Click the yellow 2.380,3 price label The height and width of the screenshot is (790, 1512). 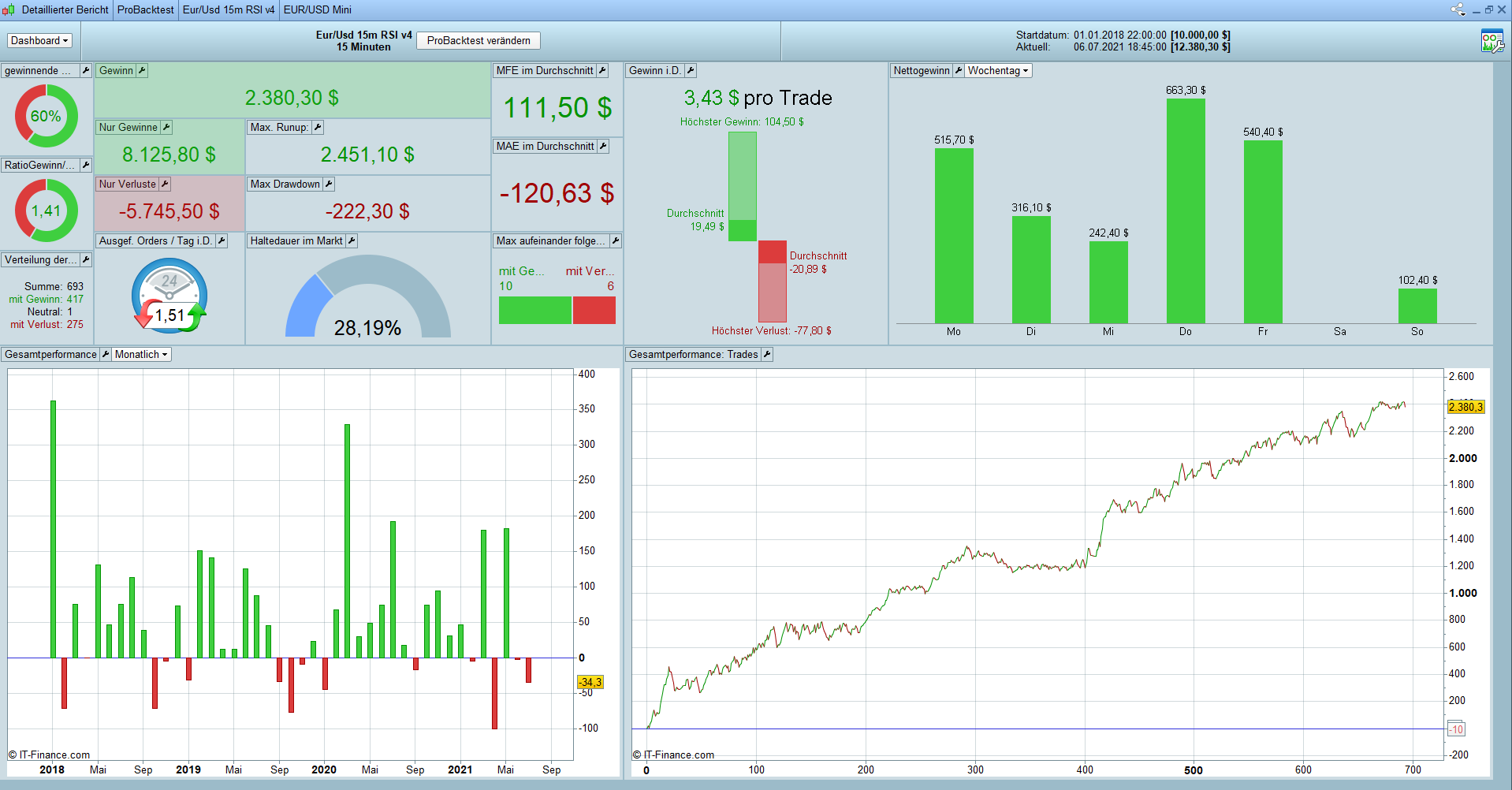(1466, 407)
